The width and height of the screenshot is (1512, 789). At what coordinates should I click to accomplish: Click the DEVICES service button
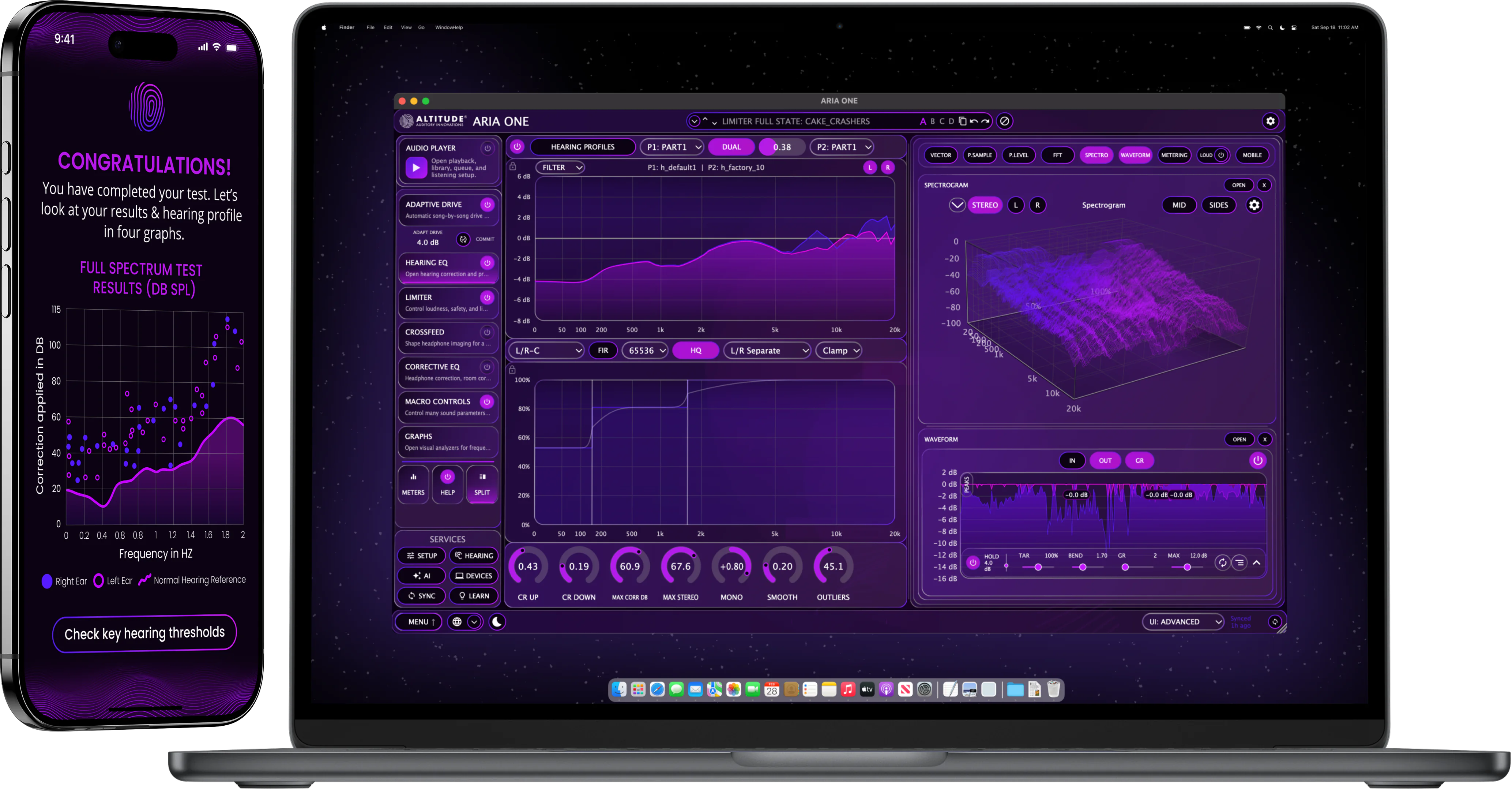pos(473,576)
